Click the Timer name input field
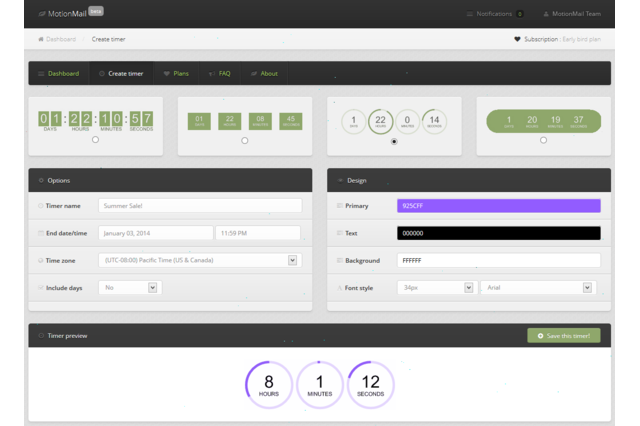 click(x=200, y=205)
